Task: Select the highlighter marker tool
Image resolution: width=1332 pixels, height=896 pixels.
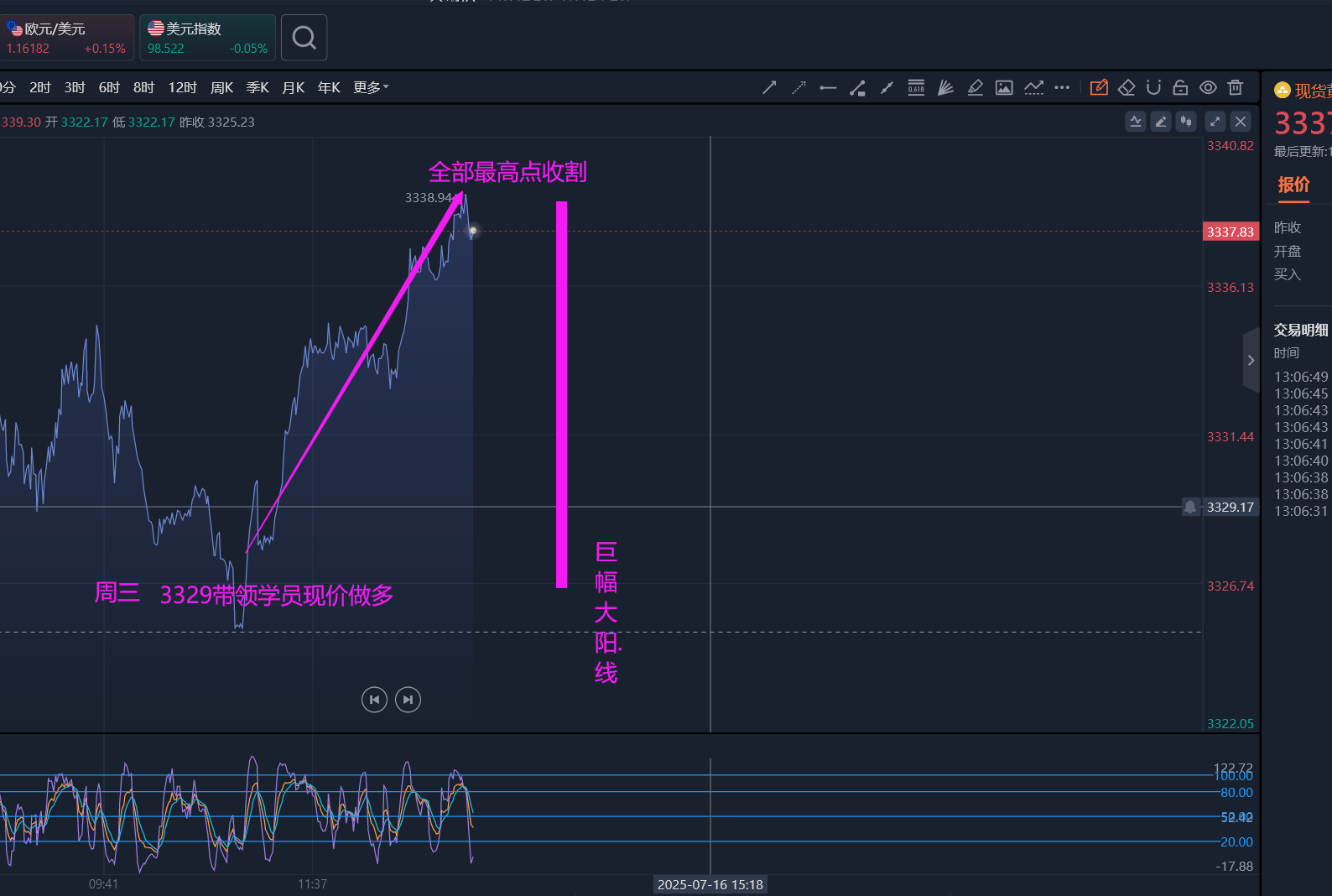Action: (975, 87)
